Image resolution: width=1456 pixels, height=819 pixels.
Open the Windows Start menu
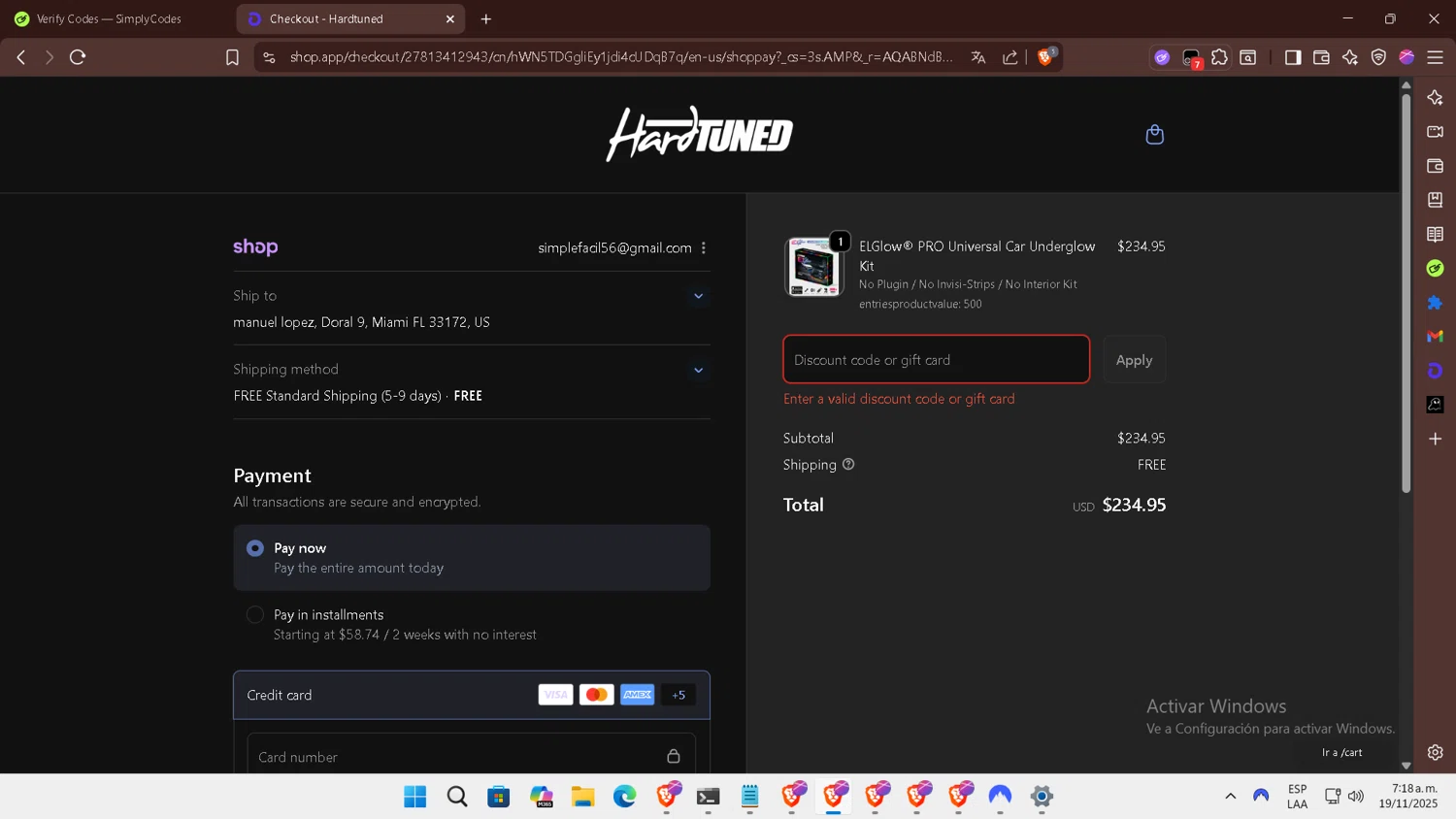415,796
